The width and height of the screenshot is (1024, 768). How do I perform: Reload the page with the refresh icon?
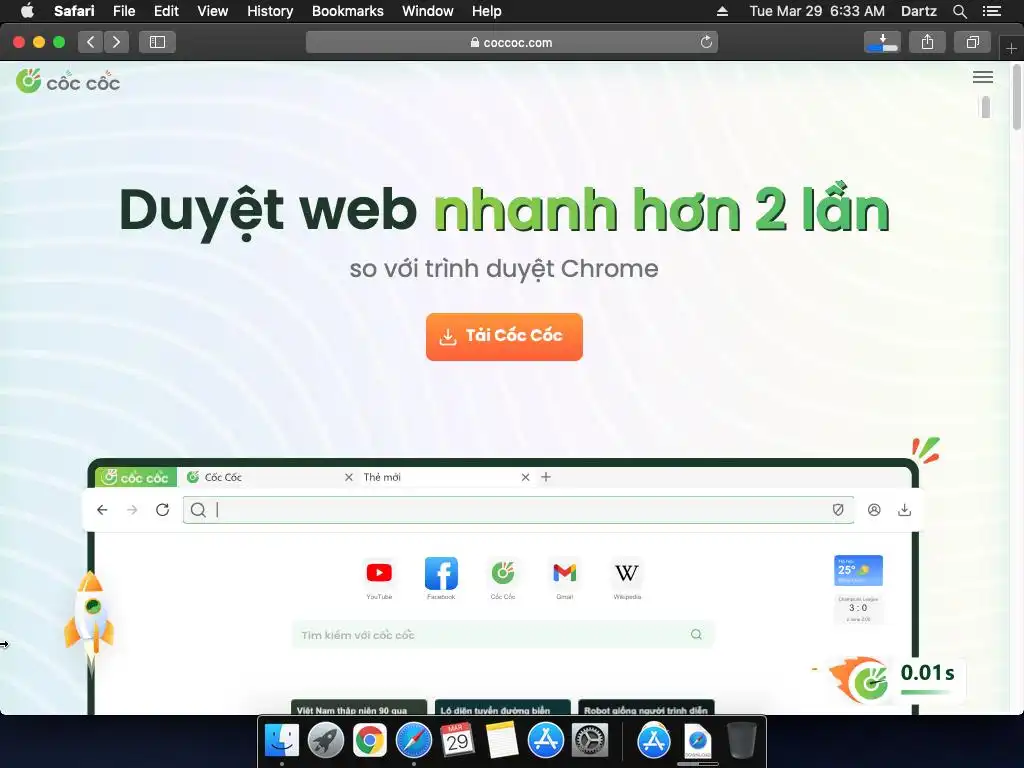click(x=706, y=42)
